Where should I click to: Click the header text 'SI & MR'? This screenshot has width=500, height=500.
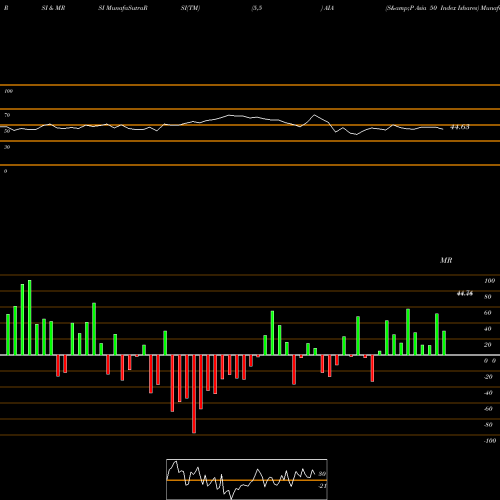tap(53, 8)
